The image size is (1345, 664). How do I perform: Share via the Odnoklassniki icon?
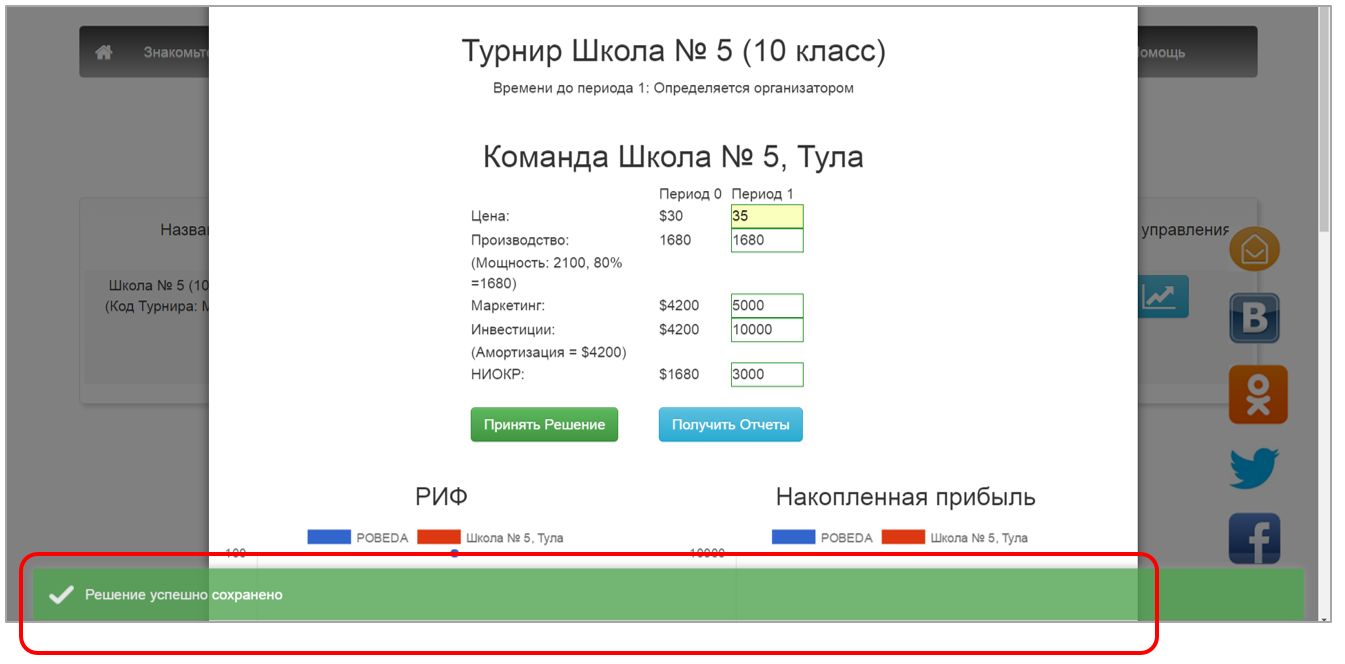1257,393
